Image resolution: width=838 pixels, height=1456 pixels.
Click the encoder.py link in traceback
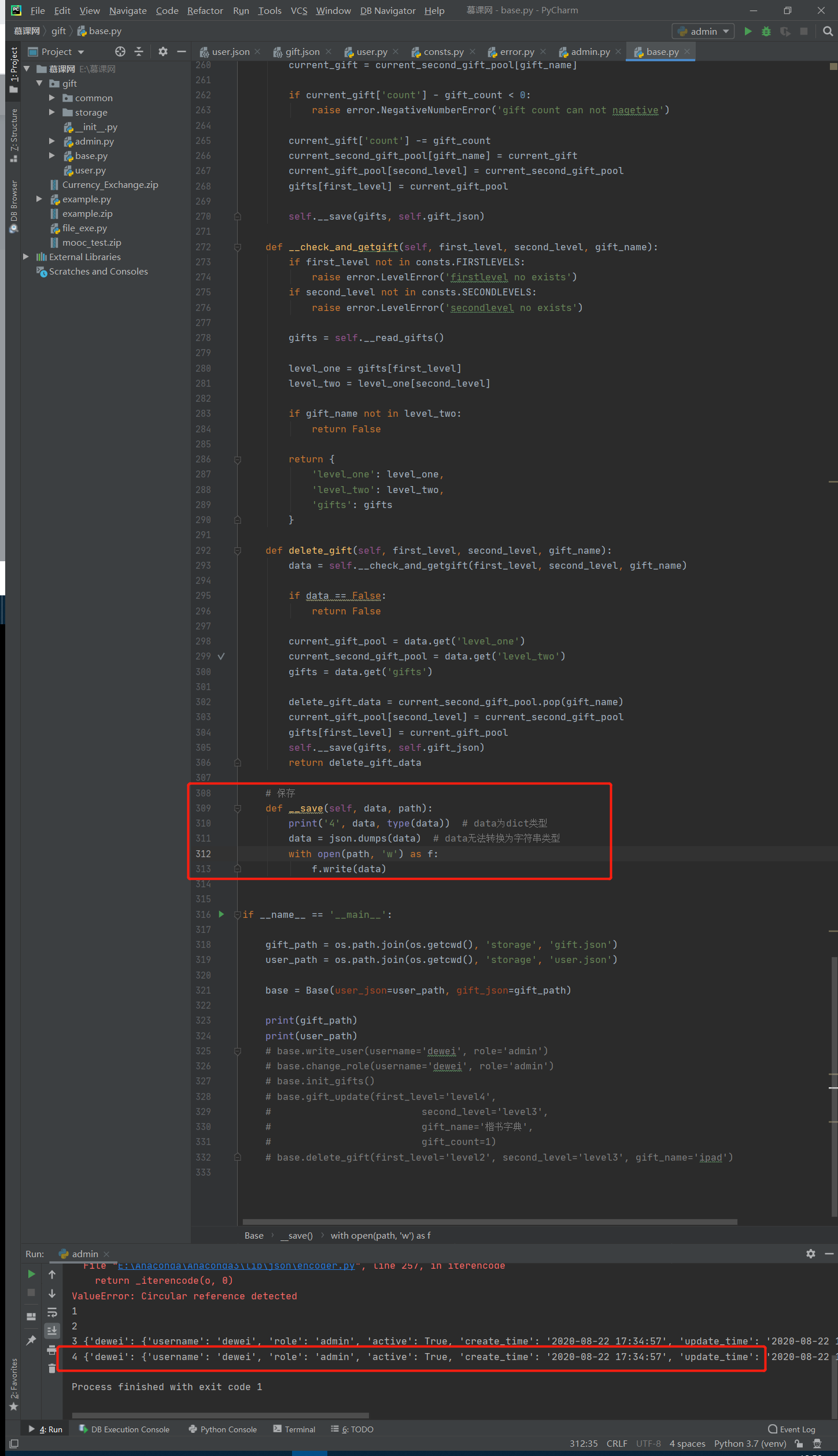pyautogui.click(x=236, y=1265)
